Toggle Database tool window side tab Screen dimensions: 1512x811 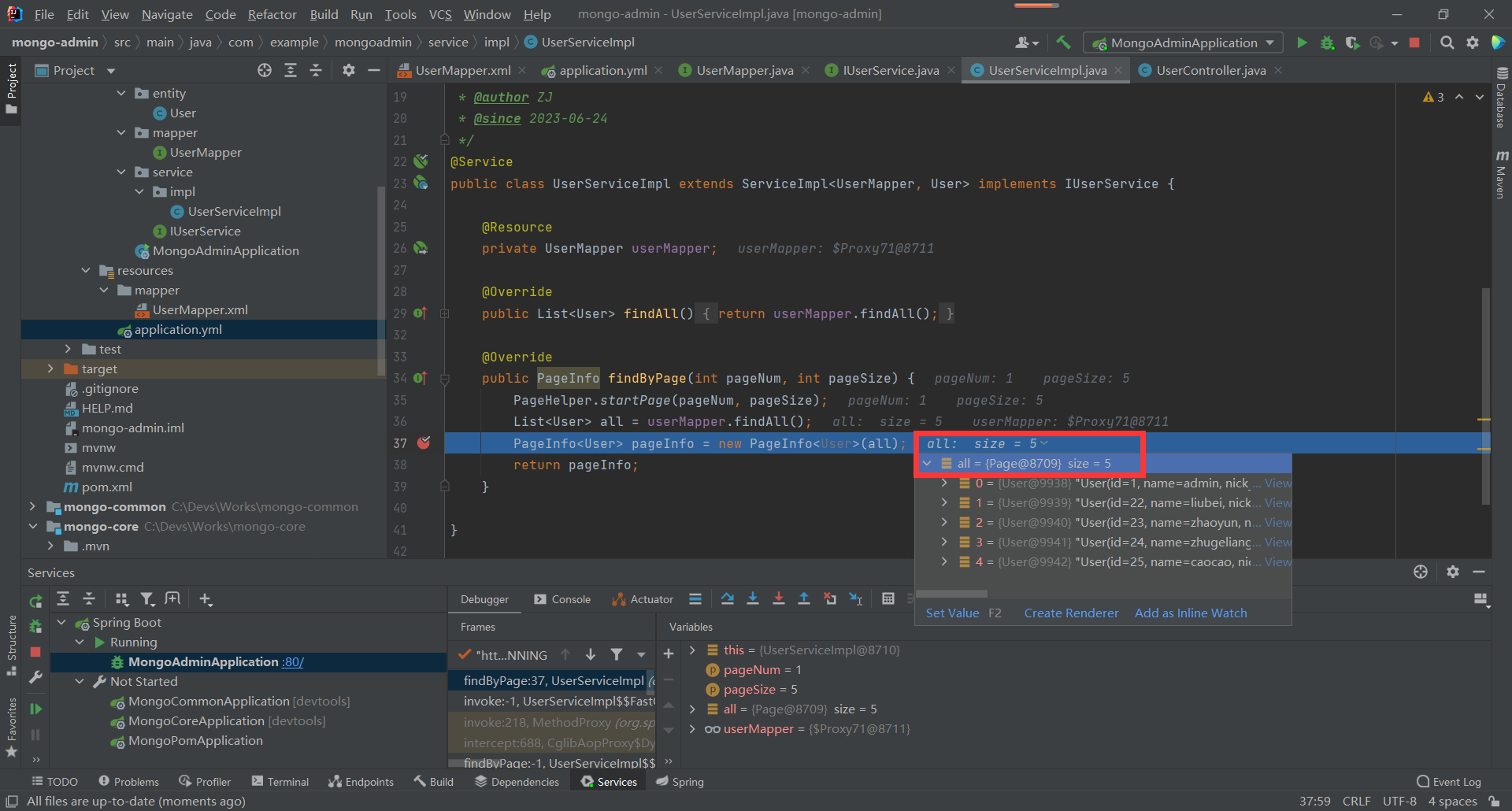1501,98
